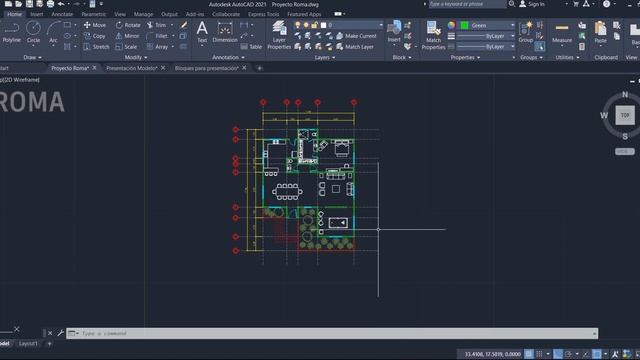Click the Insert block tool
The image size is (640, 360).
394,32
